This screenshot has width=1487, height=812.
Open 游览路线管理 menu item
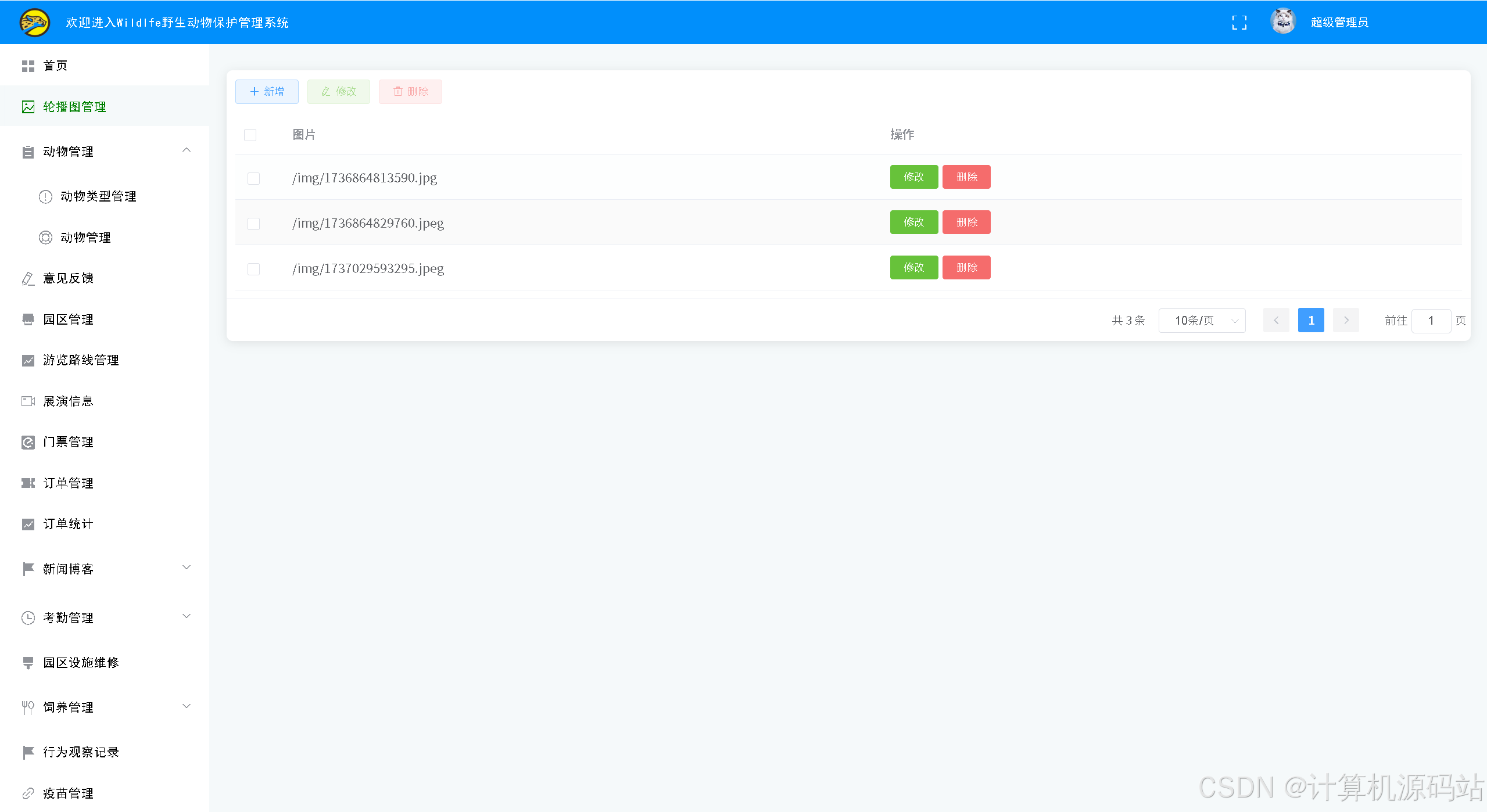tap(105, 360)
